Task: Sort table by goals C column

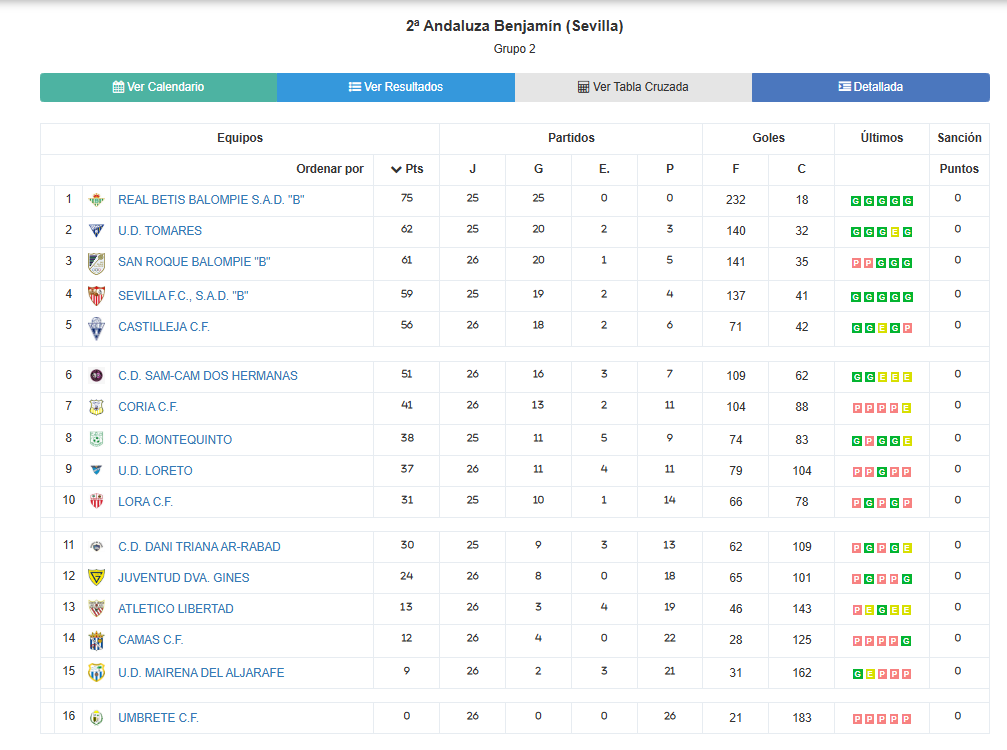Action: (x=801, y=169)
